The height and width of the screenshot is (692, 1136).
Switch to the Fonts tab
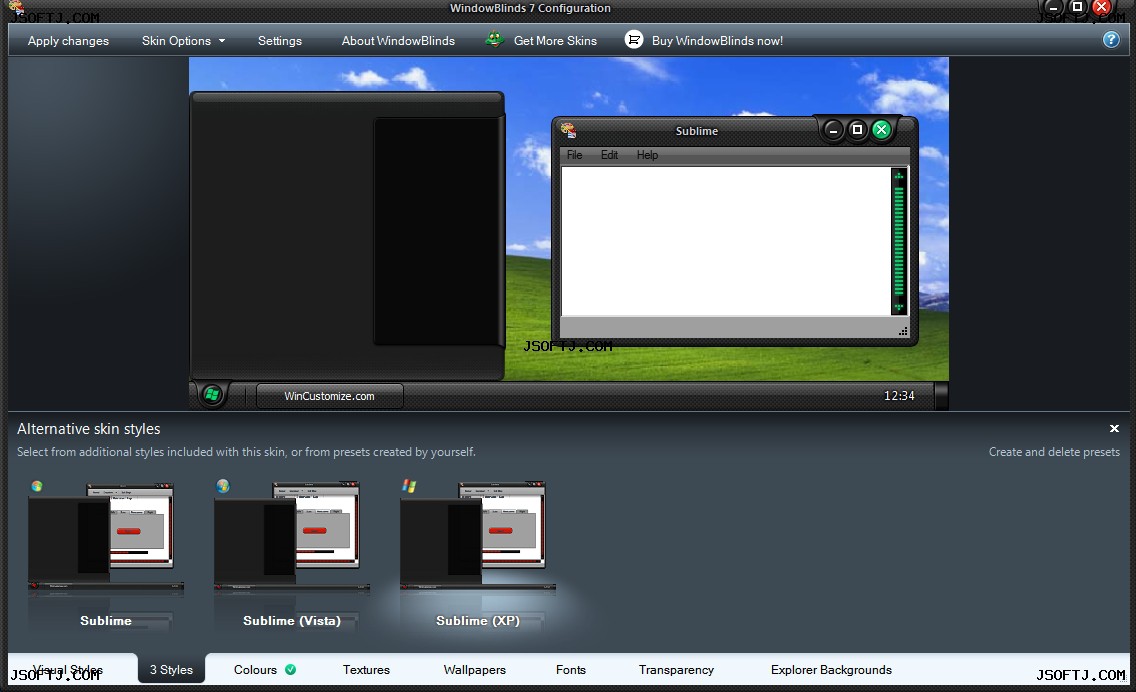[x=571, y=670]
